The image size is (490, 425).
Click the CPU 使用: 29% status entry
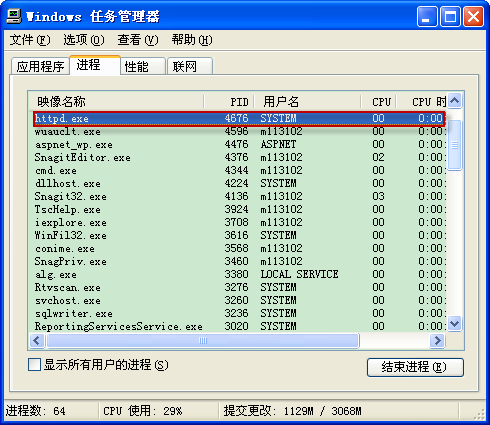pos(143,411)
